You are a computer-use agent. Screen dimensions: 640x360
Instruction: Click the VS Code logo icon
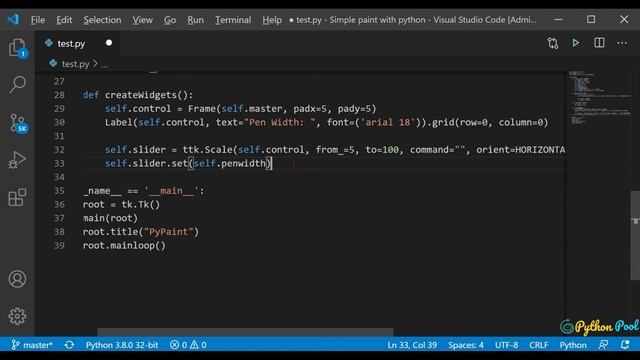coord(13,19)
